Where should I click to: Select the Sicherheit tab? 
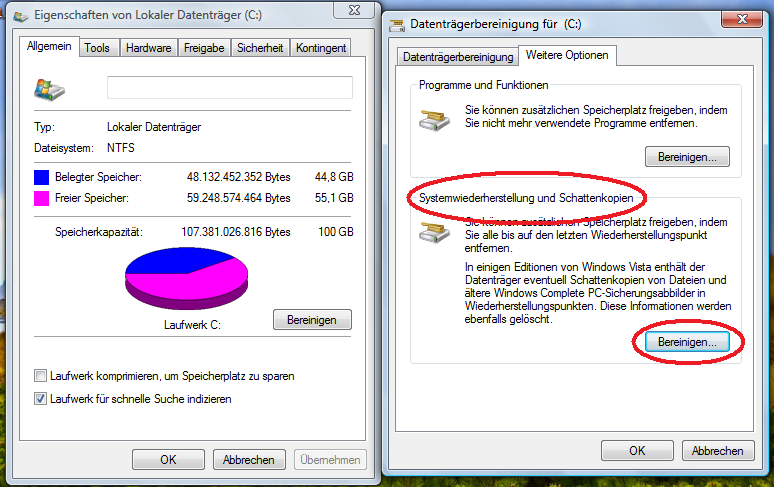pyautogui.click(x=260, y=48)
